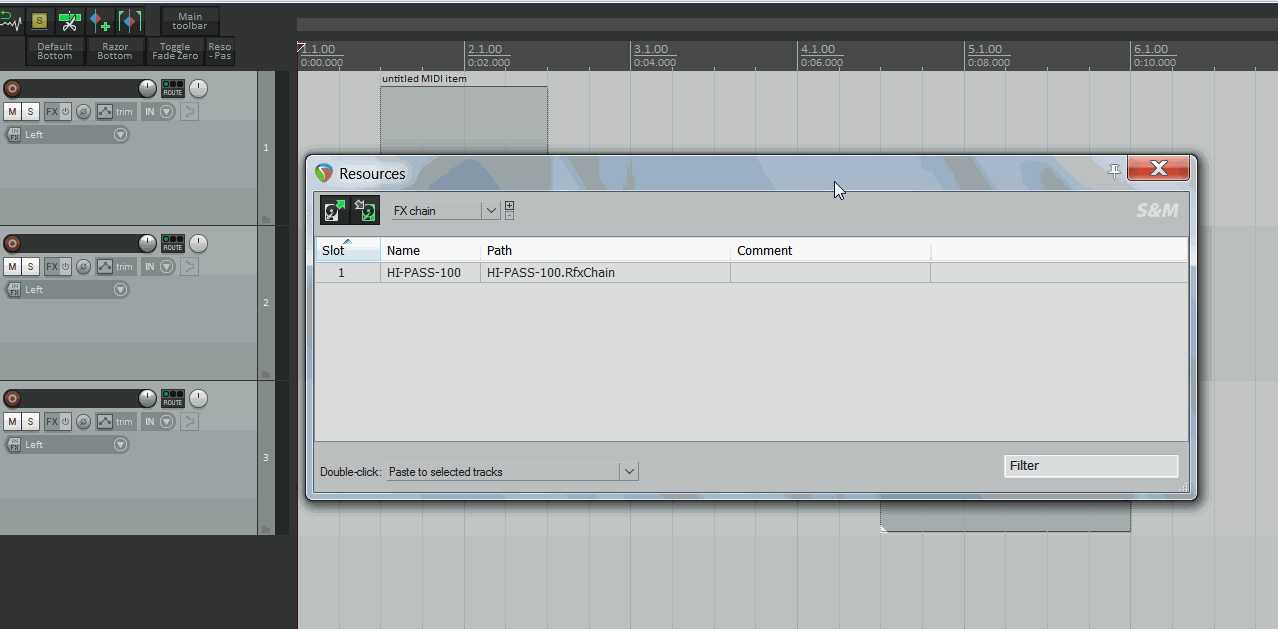Click the insert marker plus toolbar icon
The image size is (1278, 629).
pyautogui.click(x=100, y=19)
